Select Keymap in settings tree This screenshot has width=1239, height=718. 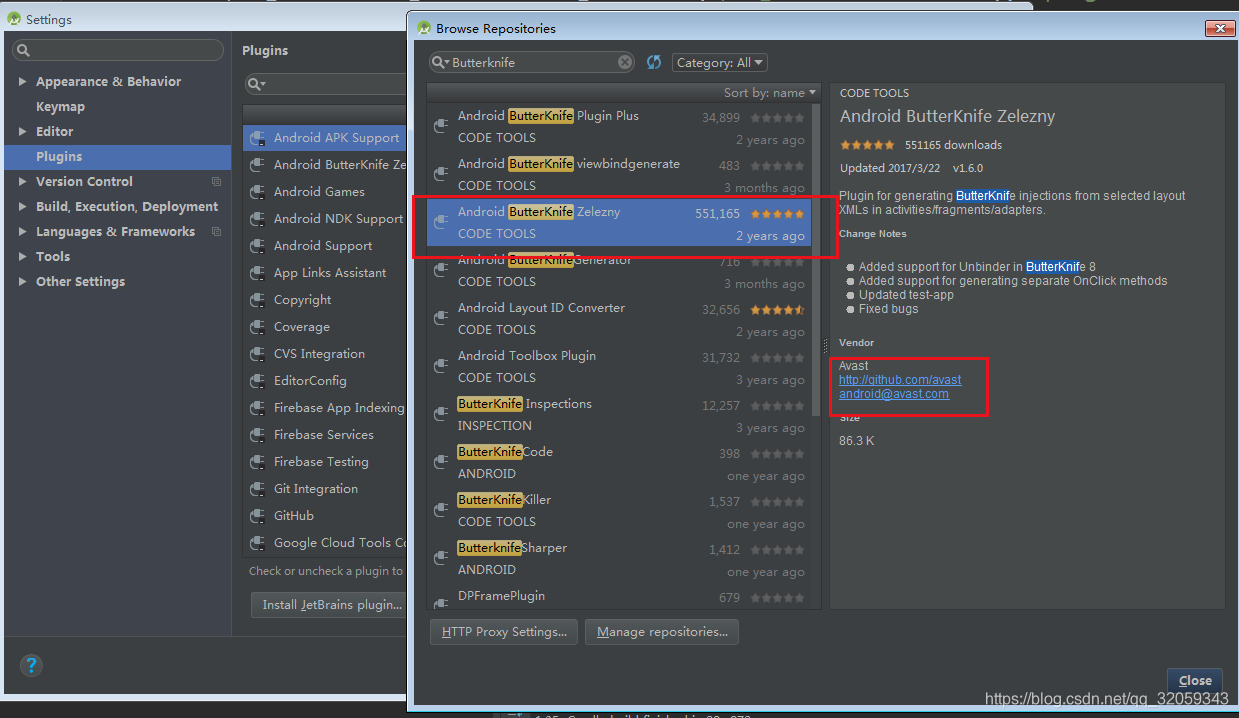pos(60,107)
